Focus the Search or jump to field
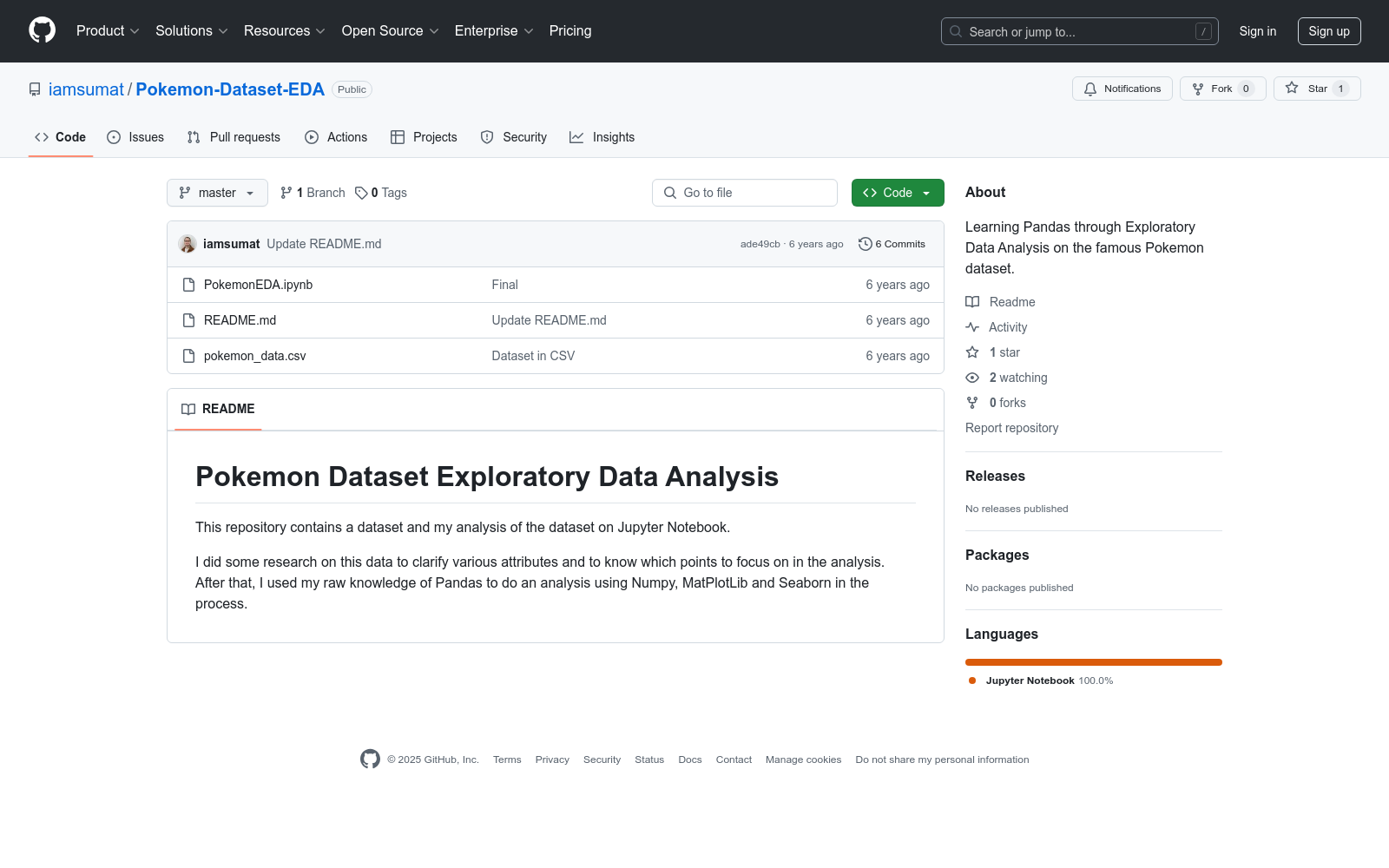 pyautogui.click(x=1080, y=31)
